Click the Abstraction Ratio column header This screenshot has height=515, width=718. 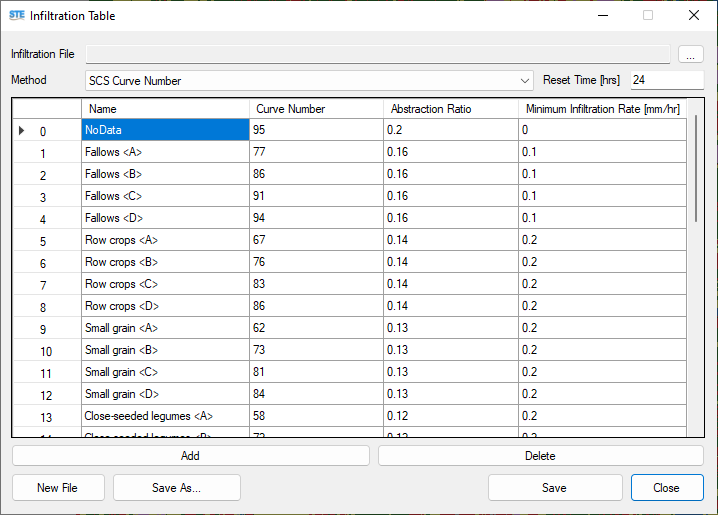coord(451,109)
